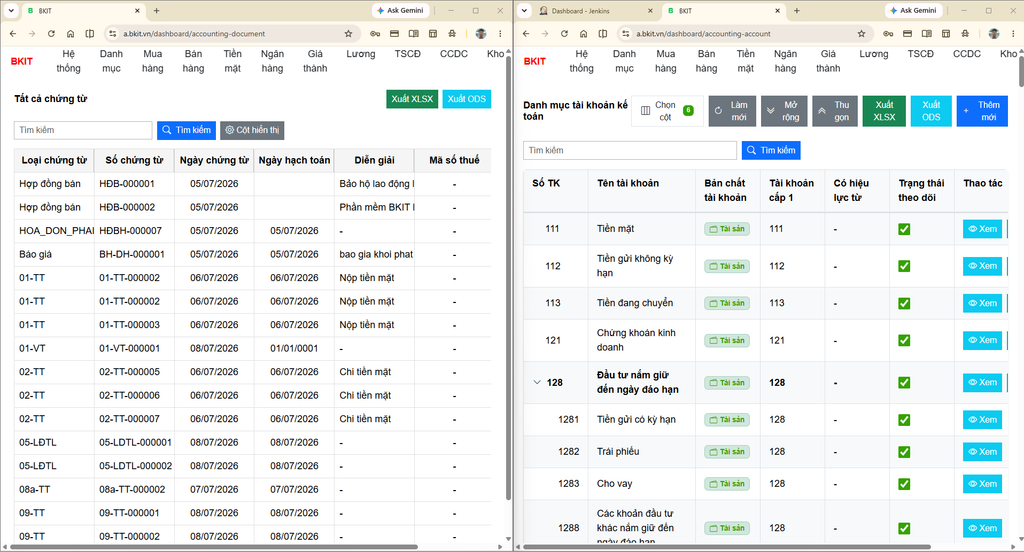Viewport: 1024px width, 552px height.
Task: View account 1282 Trái phiếu with Xem
Action: [x=982, y=451]
